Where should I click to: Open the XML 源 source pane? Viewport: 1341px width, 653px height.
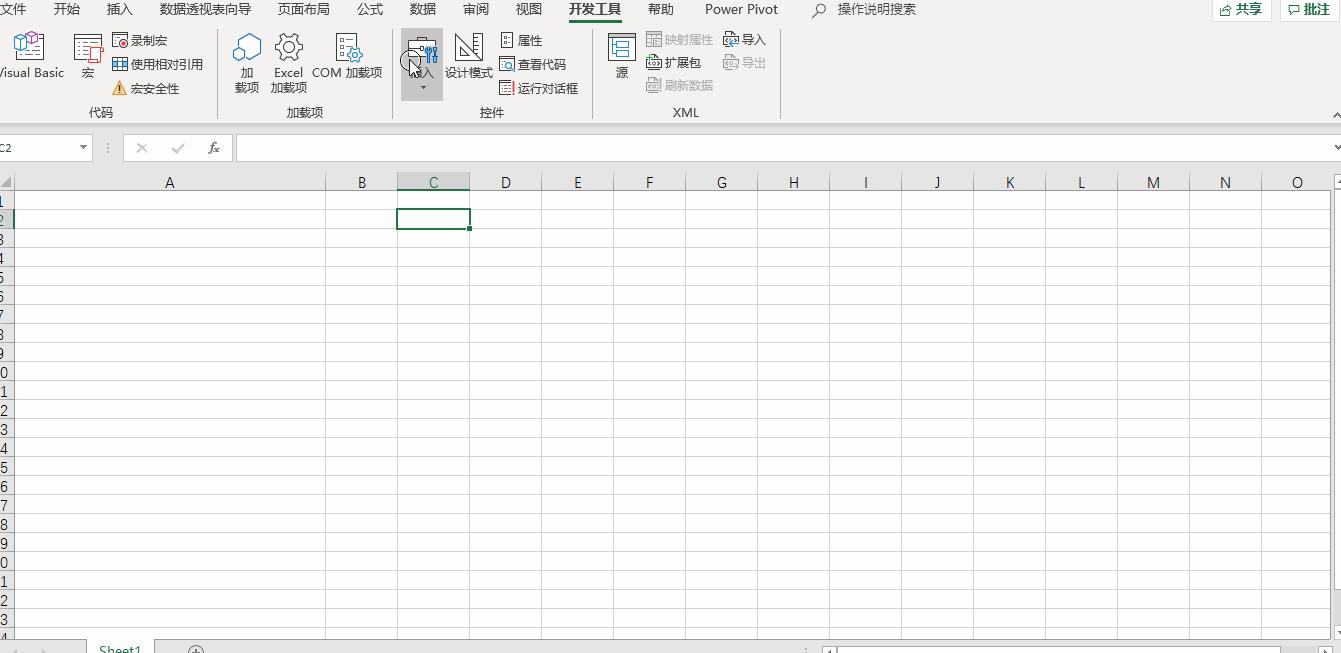tap(622, 57)
